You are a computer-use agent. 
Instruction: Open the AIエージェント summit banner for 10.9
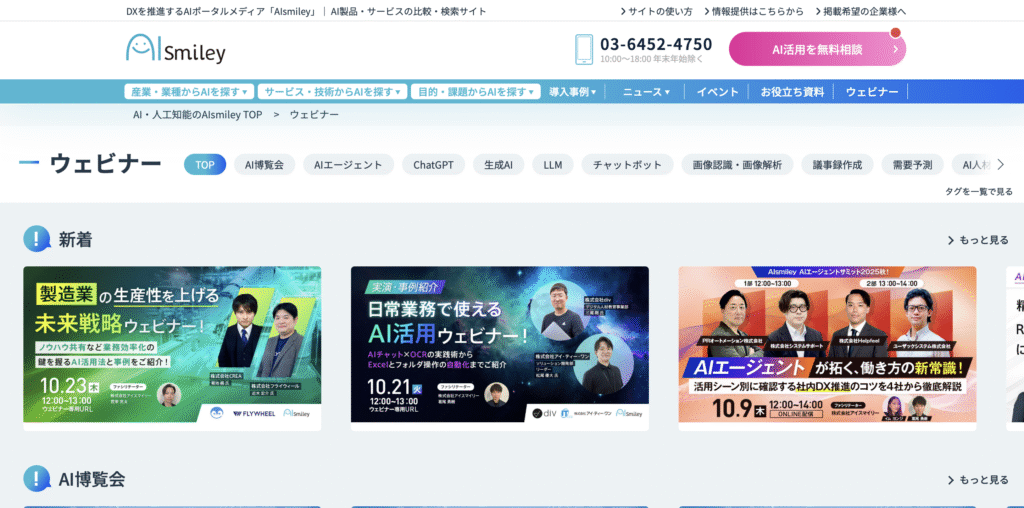pos(827,348)
